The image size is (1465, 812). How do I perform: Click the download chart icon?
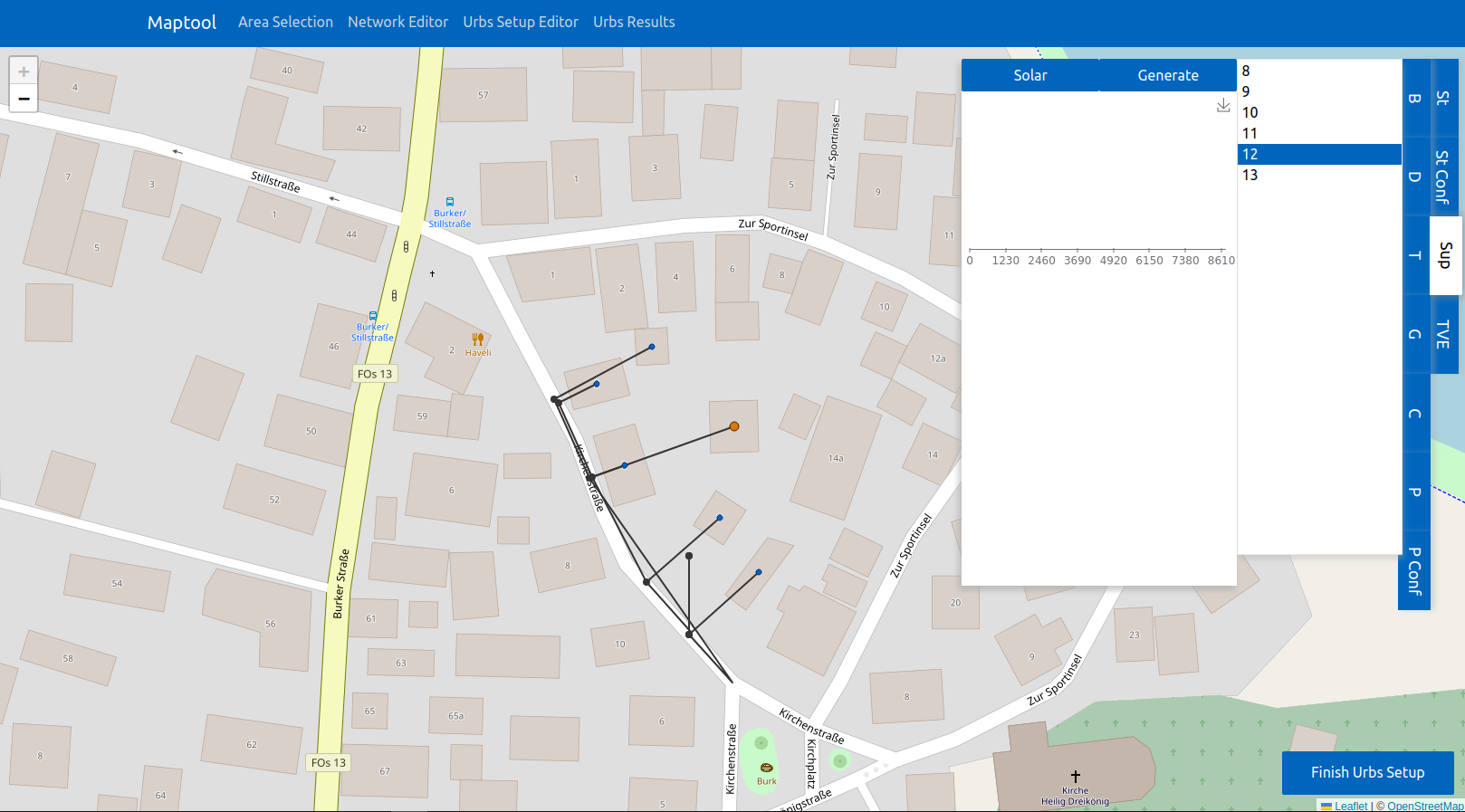pyautogui.click(x=1223, y=106)
